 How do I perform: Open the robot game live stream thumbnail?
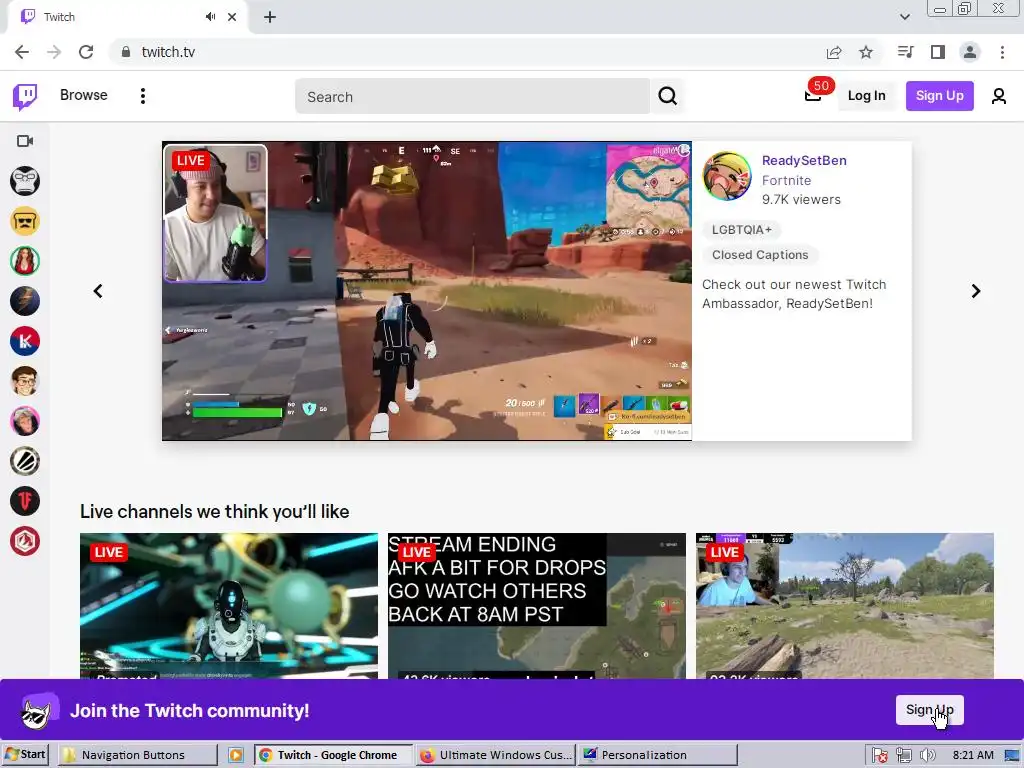point(229,606)
